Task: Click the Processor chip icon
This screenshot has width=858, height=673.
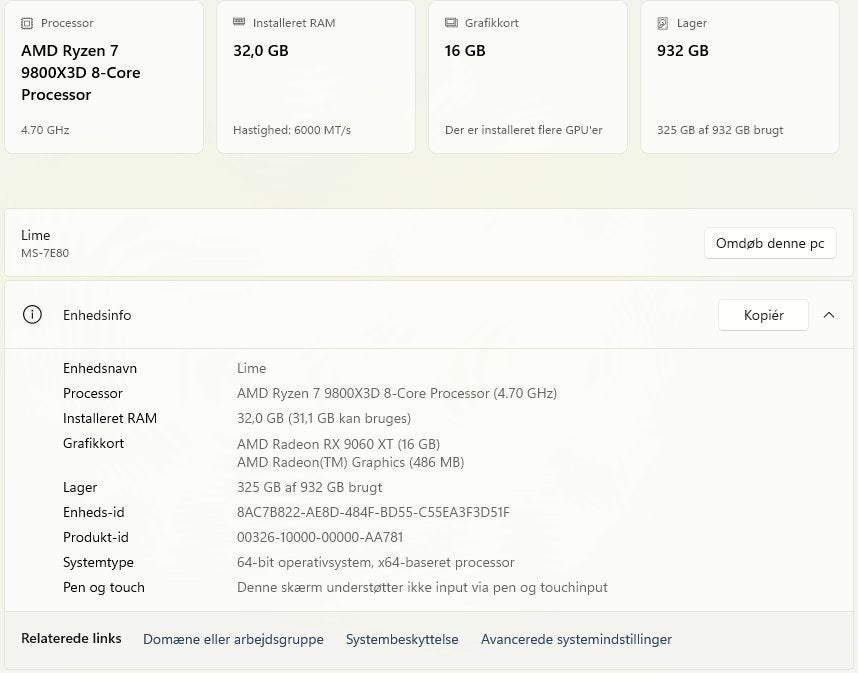Action: click(x=27, y=23)
